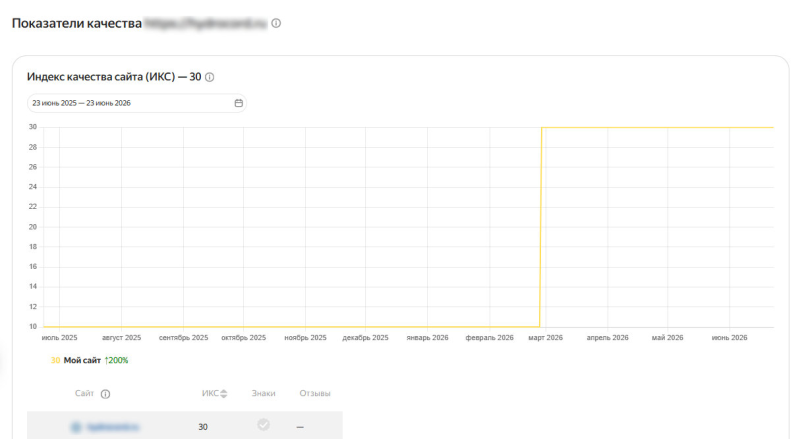Click axis label август 2025

coord(121,337)
